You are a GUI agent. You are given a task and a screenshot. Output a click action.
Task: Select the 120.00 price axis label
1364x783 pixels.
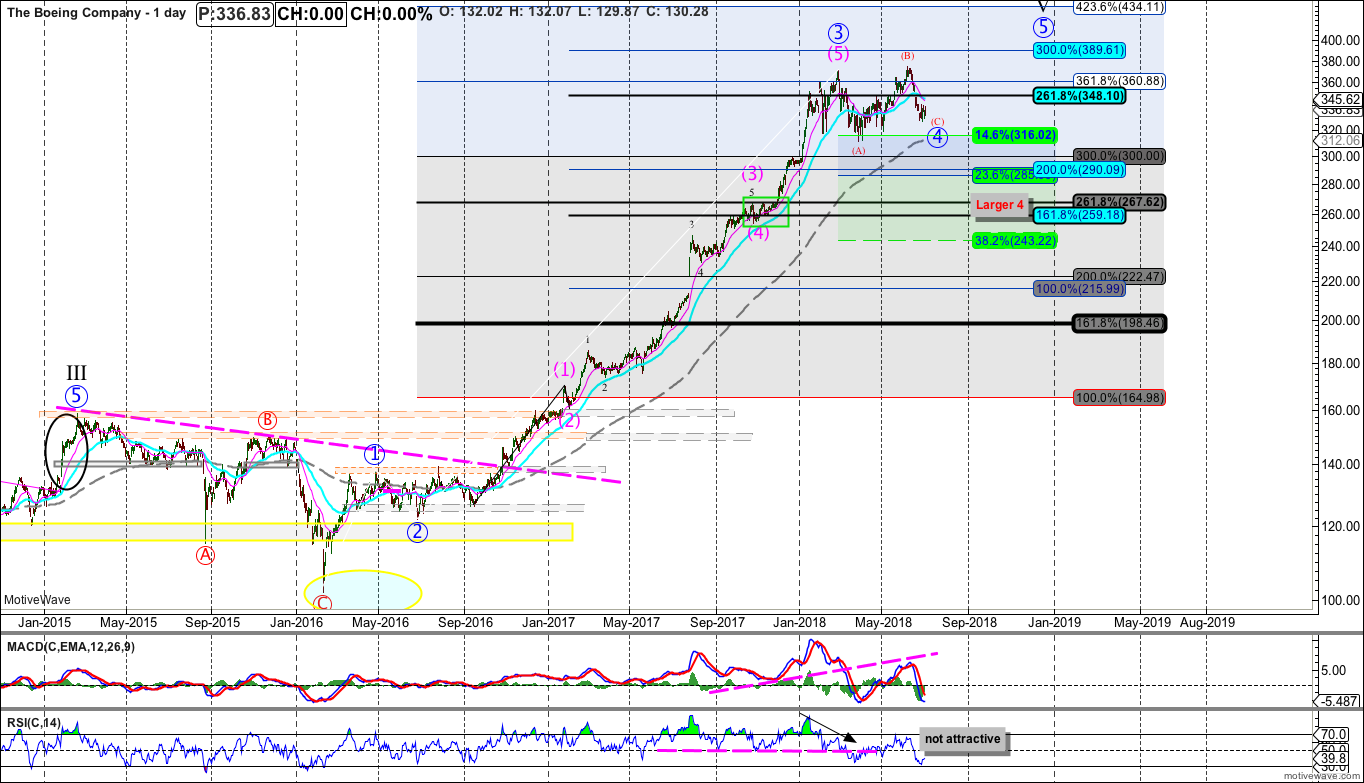(x=1341, y=526)
